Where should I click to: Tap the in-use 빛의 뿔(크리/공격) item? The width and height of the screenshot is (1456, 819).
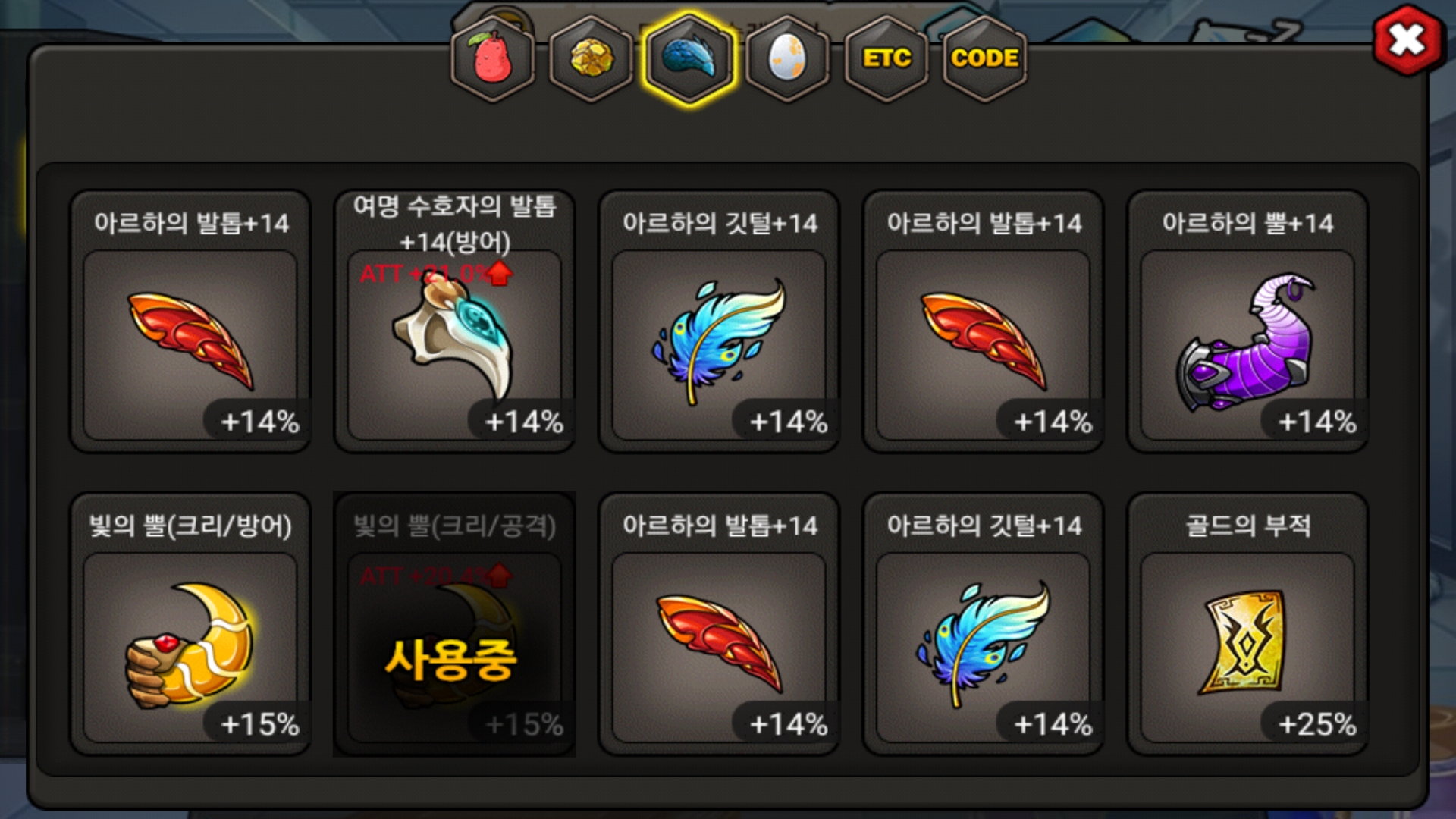point(454,624)
